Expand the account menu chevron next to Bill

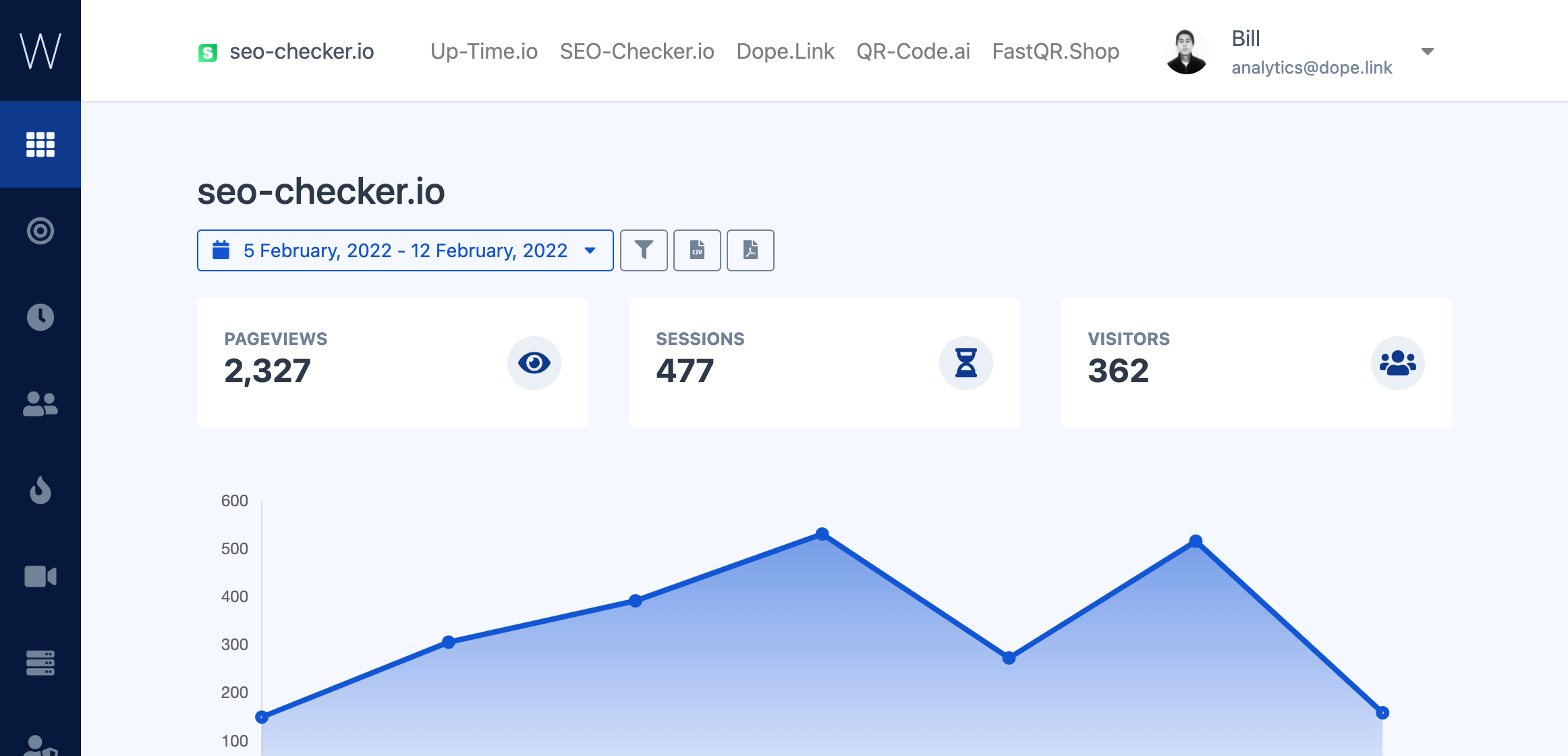(1428, 51)
